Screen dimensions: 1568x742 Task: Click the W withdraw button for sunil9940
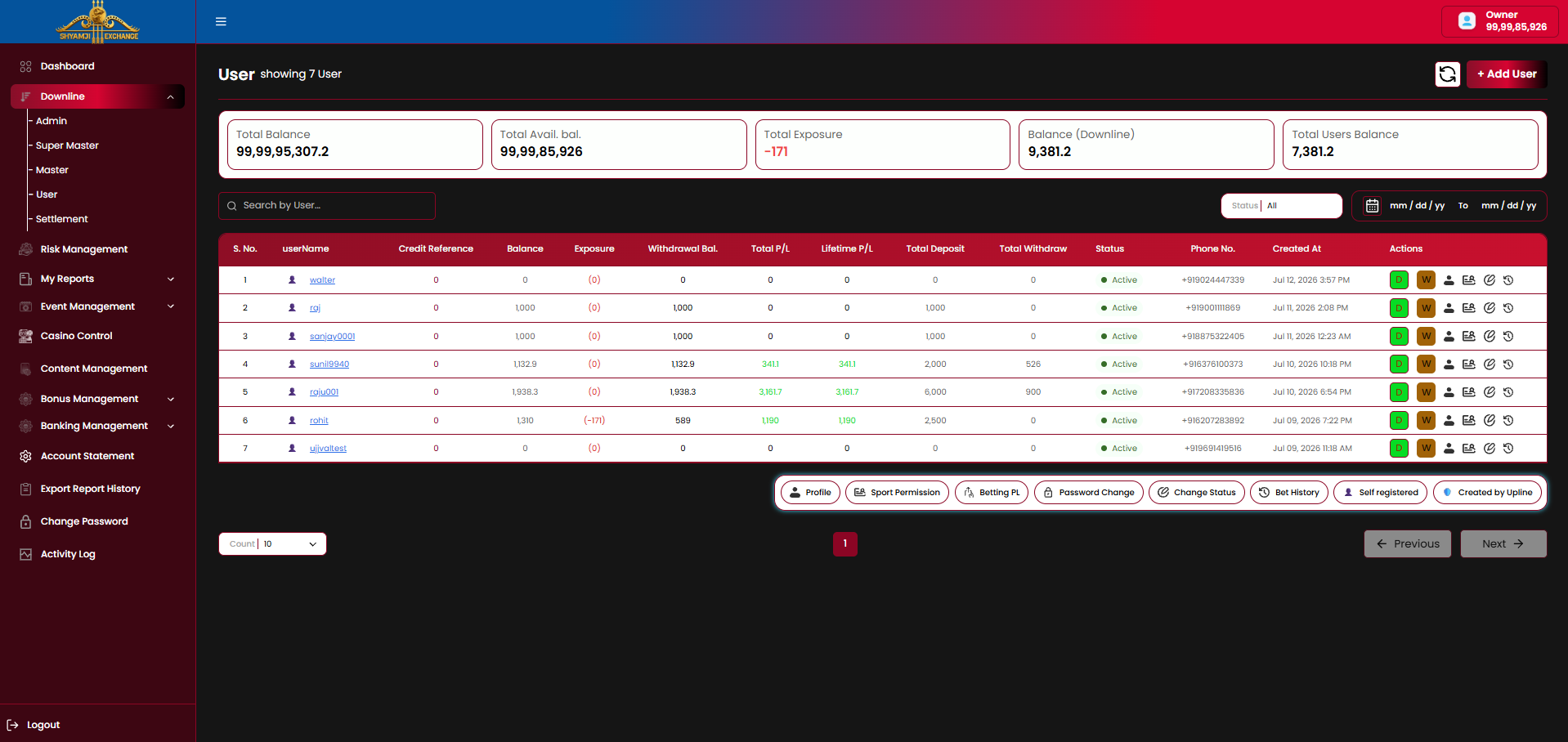click(1426, 364)
